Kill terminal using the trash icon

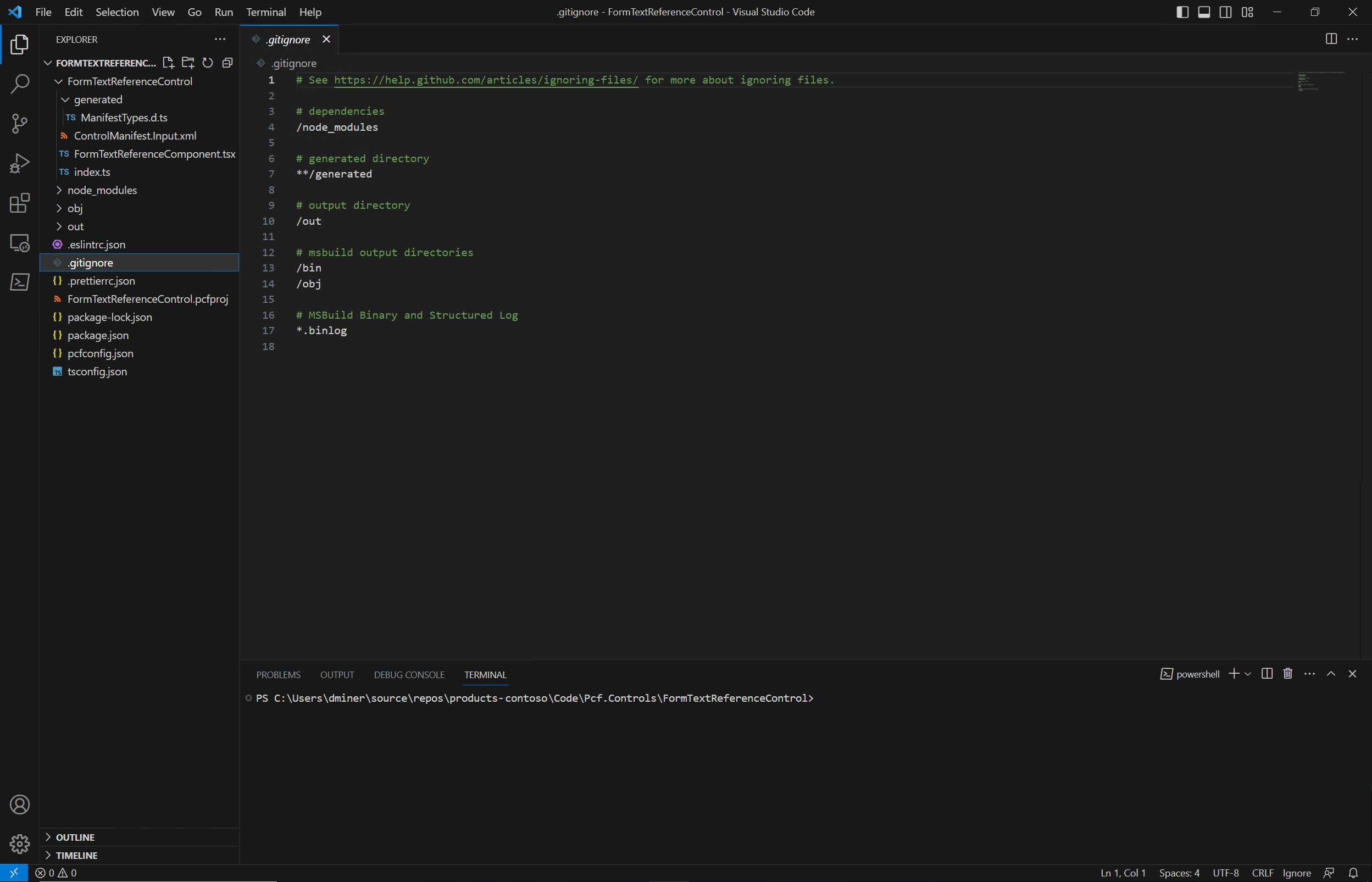click(x=1288, y=674)
